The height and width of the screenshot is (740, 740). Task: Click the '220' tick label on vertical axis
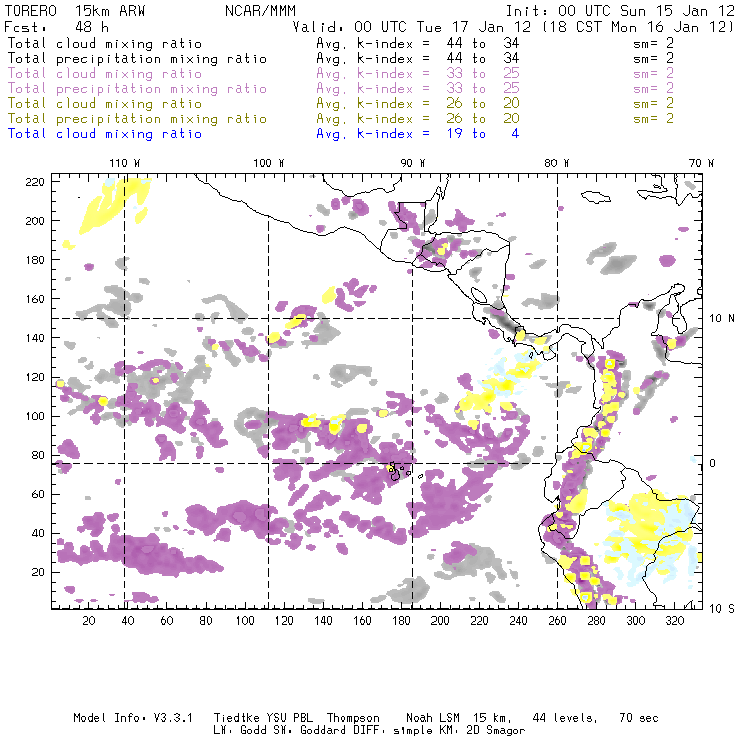[x=35, y=182]
